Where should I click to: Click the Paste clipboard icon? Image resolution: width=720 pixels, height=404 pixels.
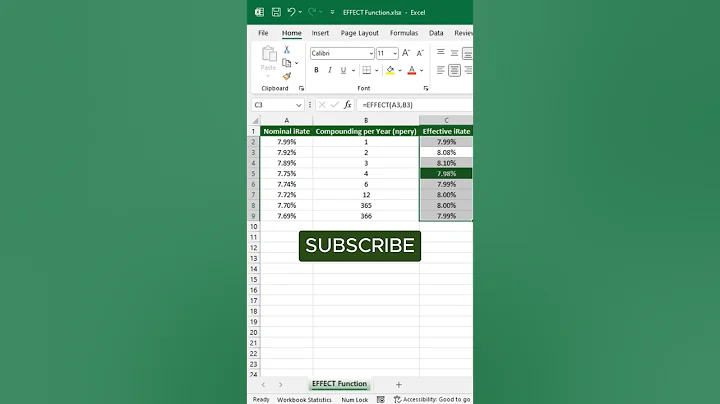pos(269,54)
